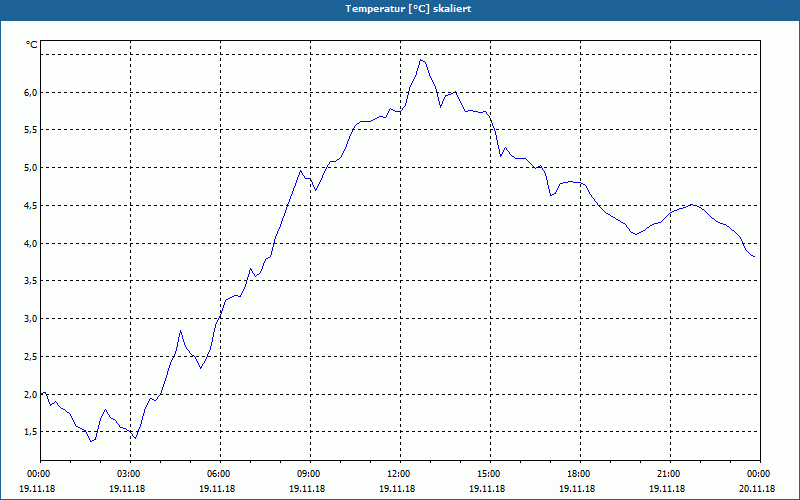
Task: Select the 6,0 y-axis value
Action: (x=31, y=92)
